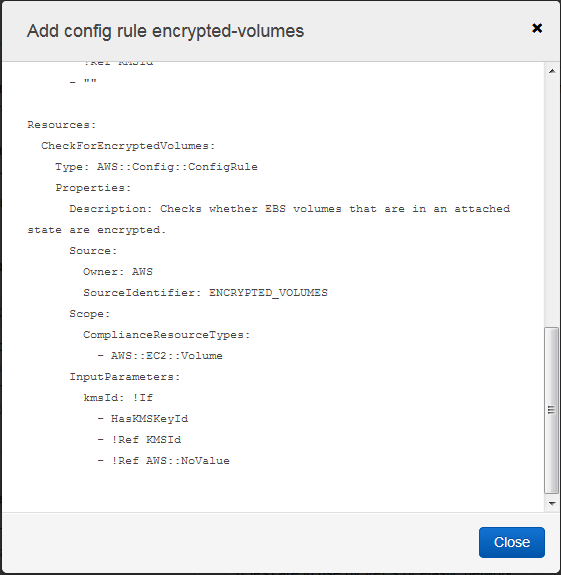
Task: Click the 'Add config rule encrypted-volumes' title
Action: [165, 31]
